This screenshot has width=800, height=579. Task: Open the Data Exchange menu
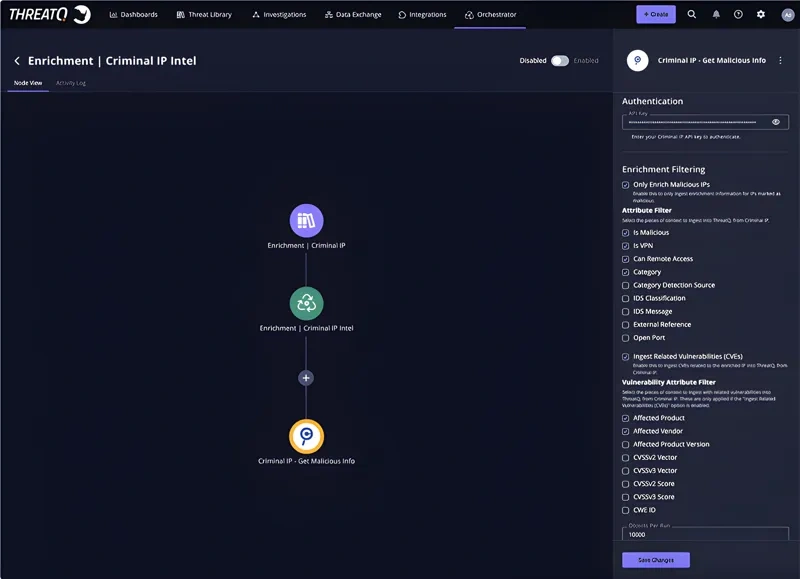click(x=353, y=14)
